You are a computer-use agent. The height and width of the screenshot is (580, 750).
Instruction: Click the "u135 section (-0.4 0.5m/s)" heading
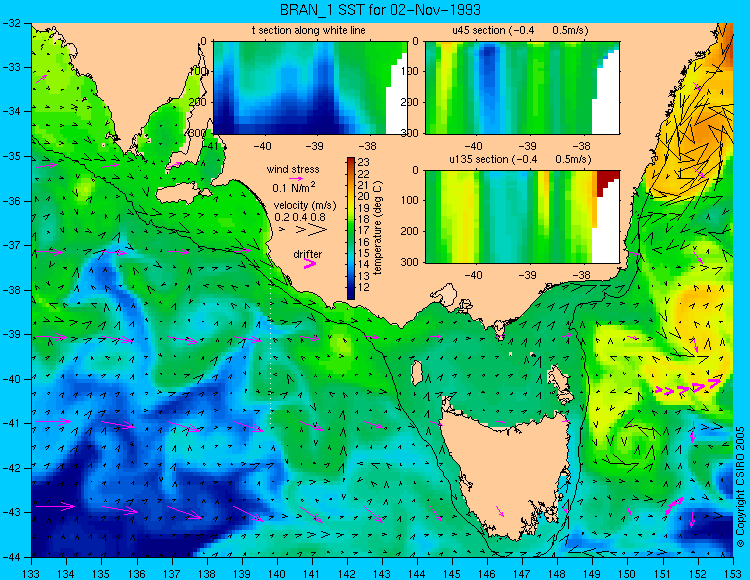[x=520, y=159]
